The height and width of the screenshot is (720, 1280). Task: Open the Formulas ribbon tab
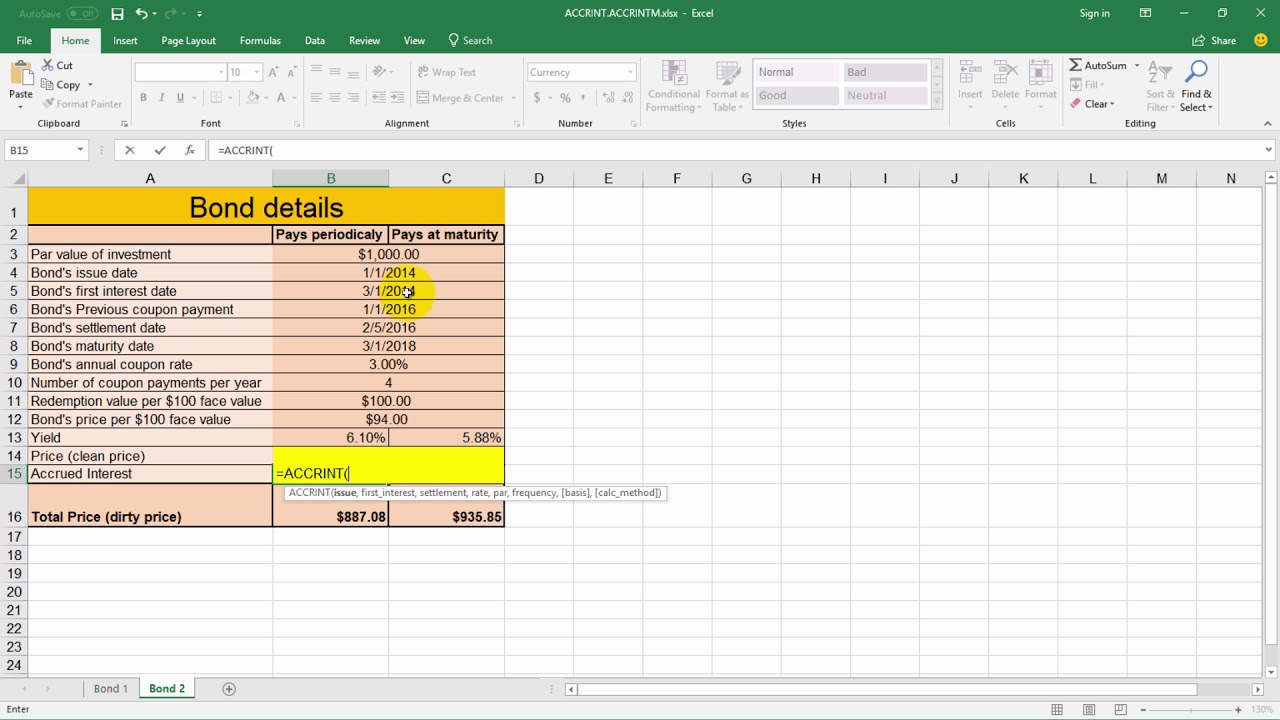point(260,41)
